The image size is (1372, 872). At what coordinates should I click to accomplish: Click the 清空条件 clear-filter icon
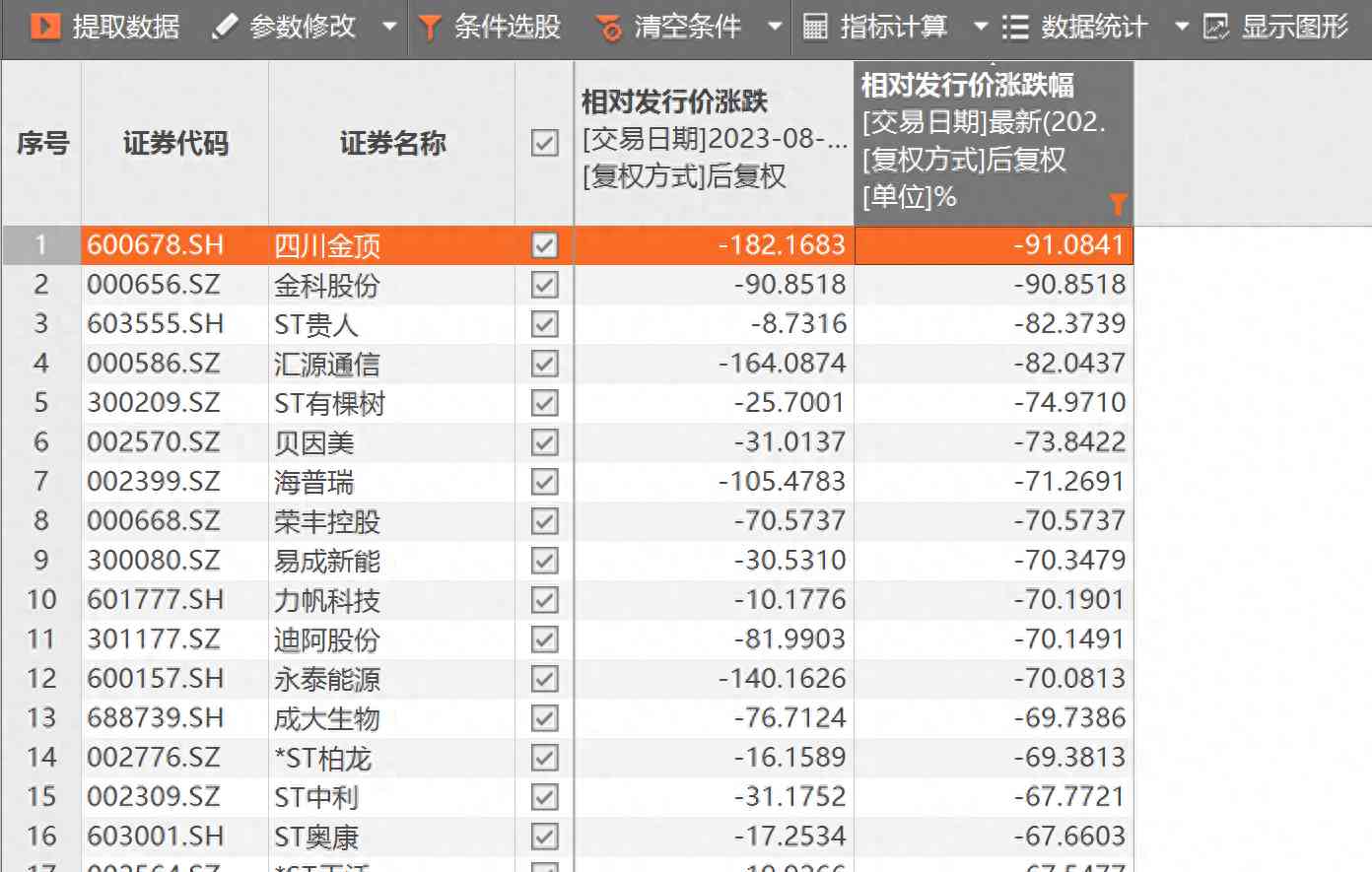[610, 28]
